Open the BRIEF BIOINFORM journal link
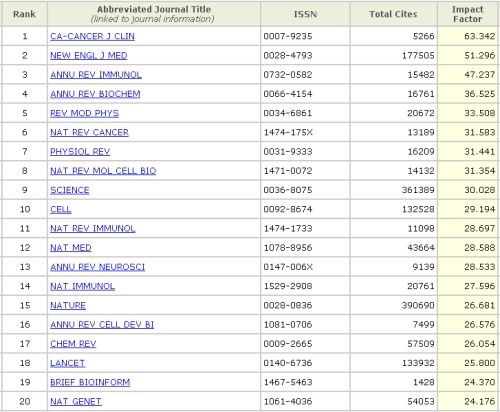The width and height of the screenshot is (500, 412). click(x=90, y=382)
